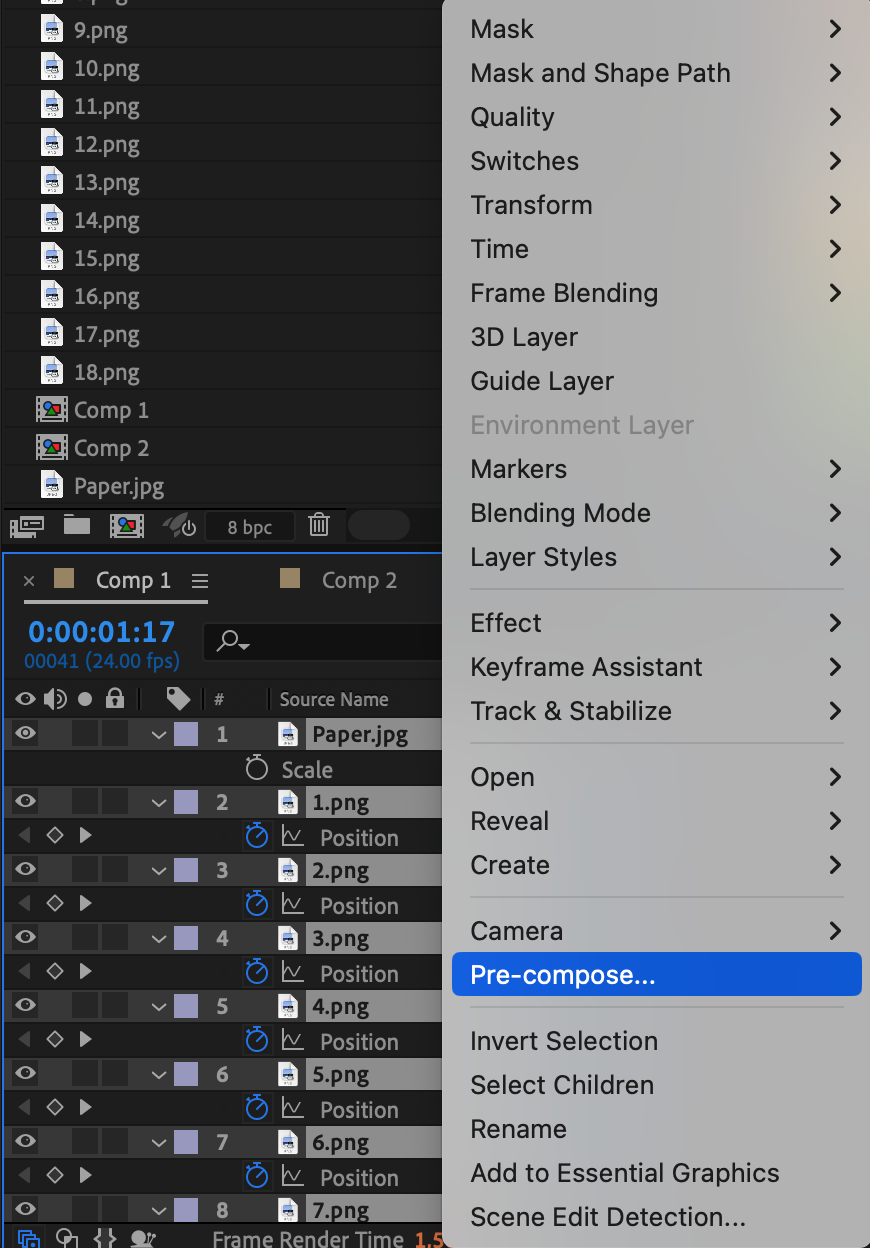The height and width of the screenshot is (1248, 870).
Task: Click the label color swatch of 6.png
Action: point(185,1142)
